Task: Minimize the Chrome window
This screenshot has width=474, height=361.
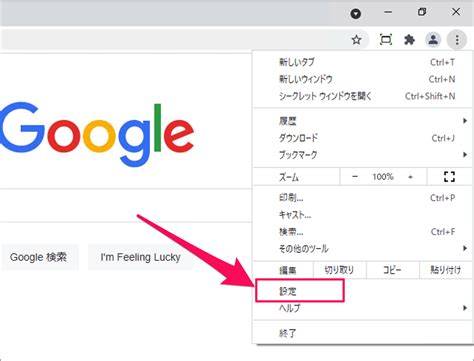Action: tap(388, 12)
